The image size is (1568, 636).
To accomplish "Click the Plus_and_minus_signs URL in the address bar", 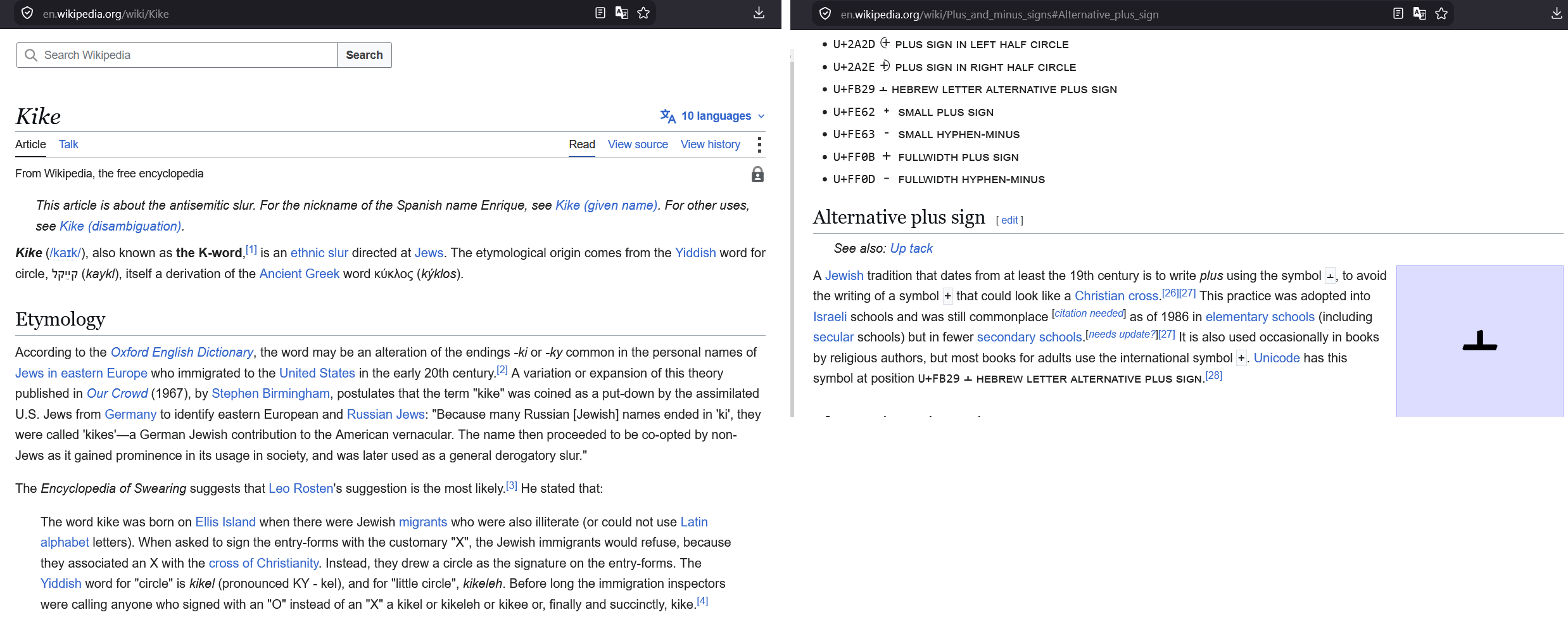I will tap(999, 15).
